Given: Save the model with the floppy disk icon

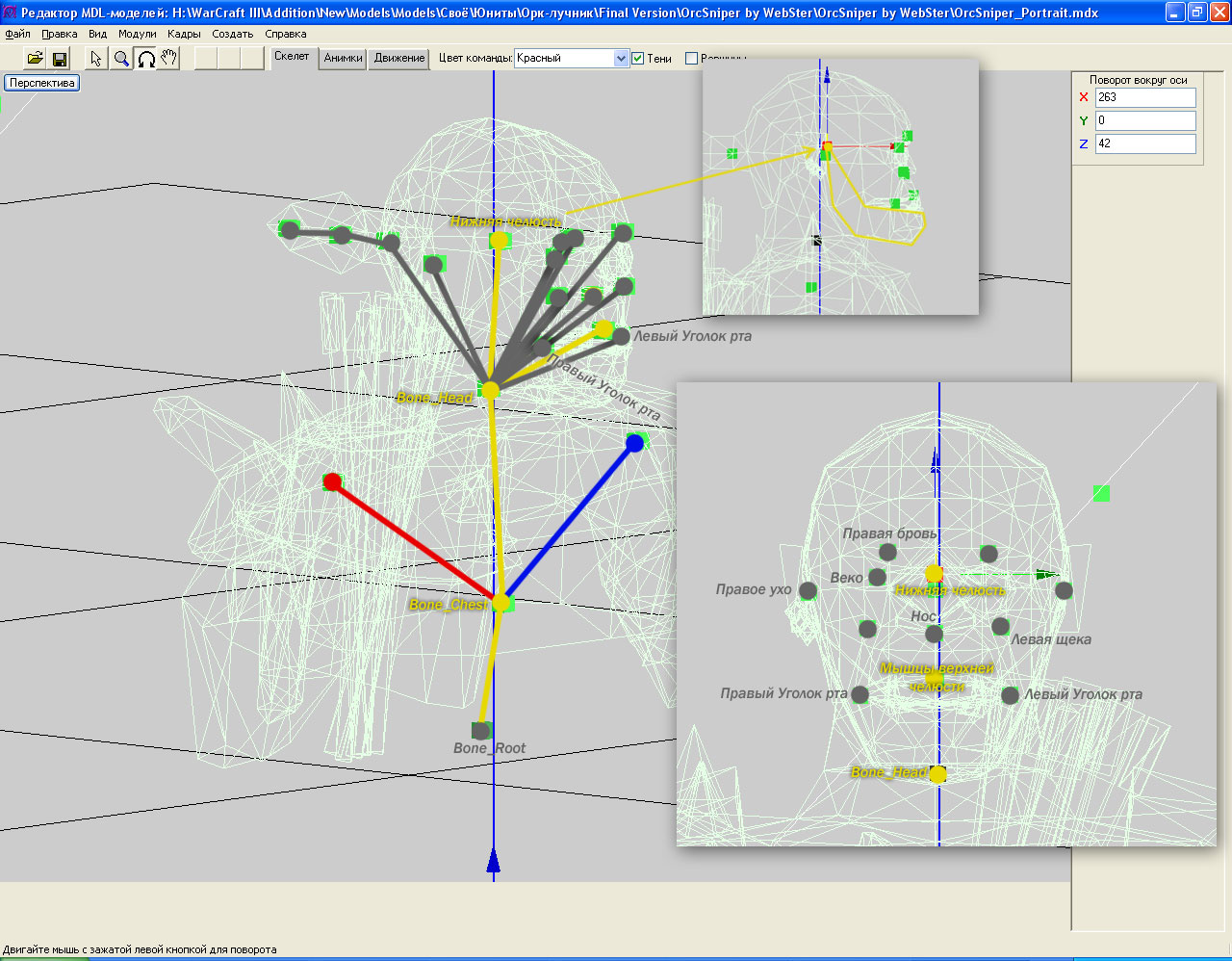Looking at the screenshot, I should click(60, 59).
